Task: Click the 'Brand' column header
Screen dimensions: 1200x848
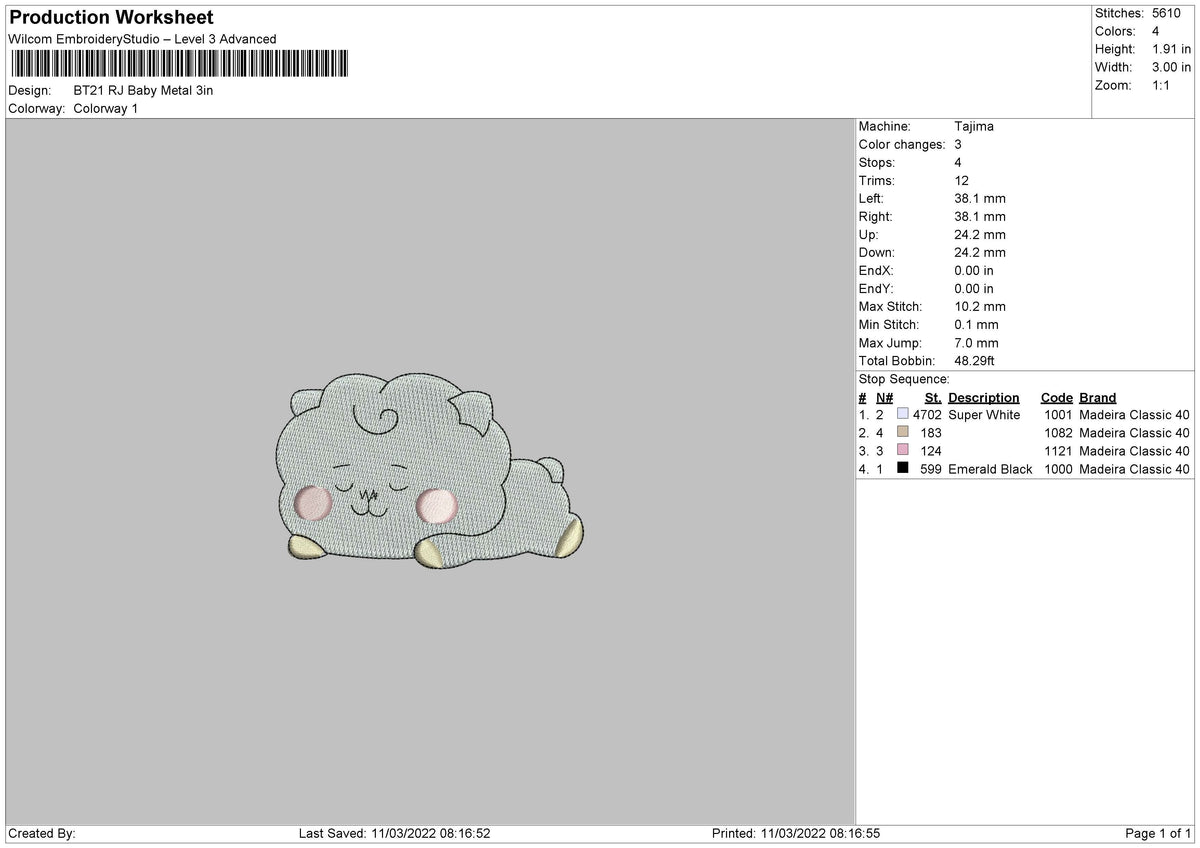Action: coord(1098,397)
